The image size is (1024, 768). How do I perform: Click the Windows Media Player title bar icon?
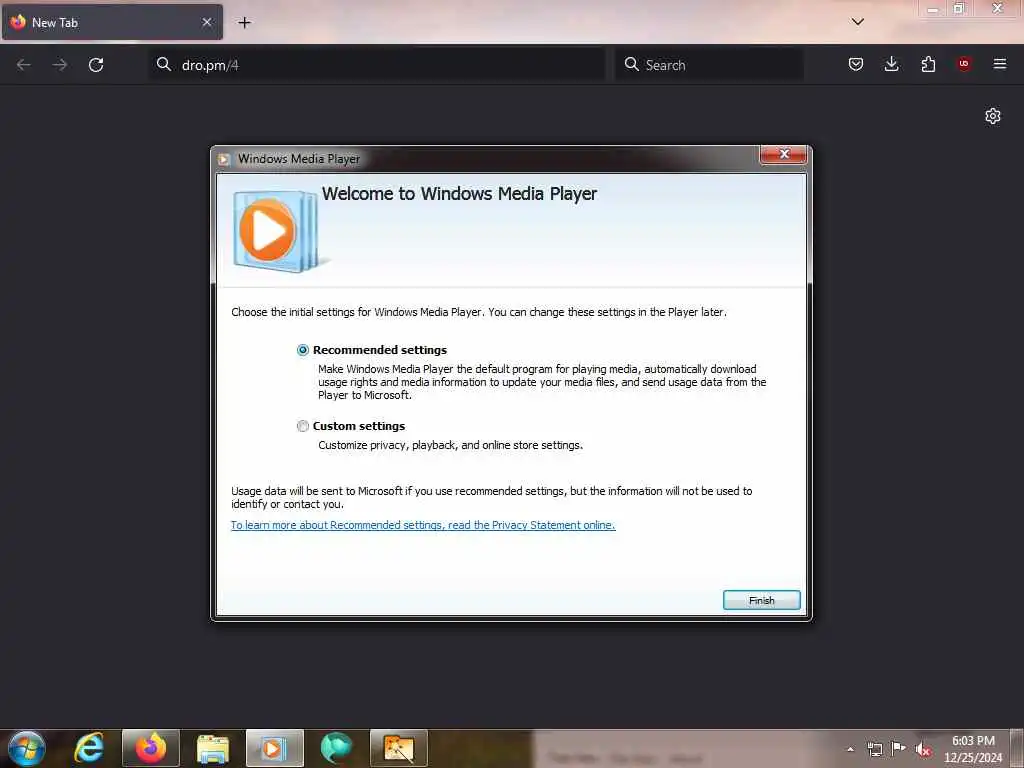coord(224,159)
